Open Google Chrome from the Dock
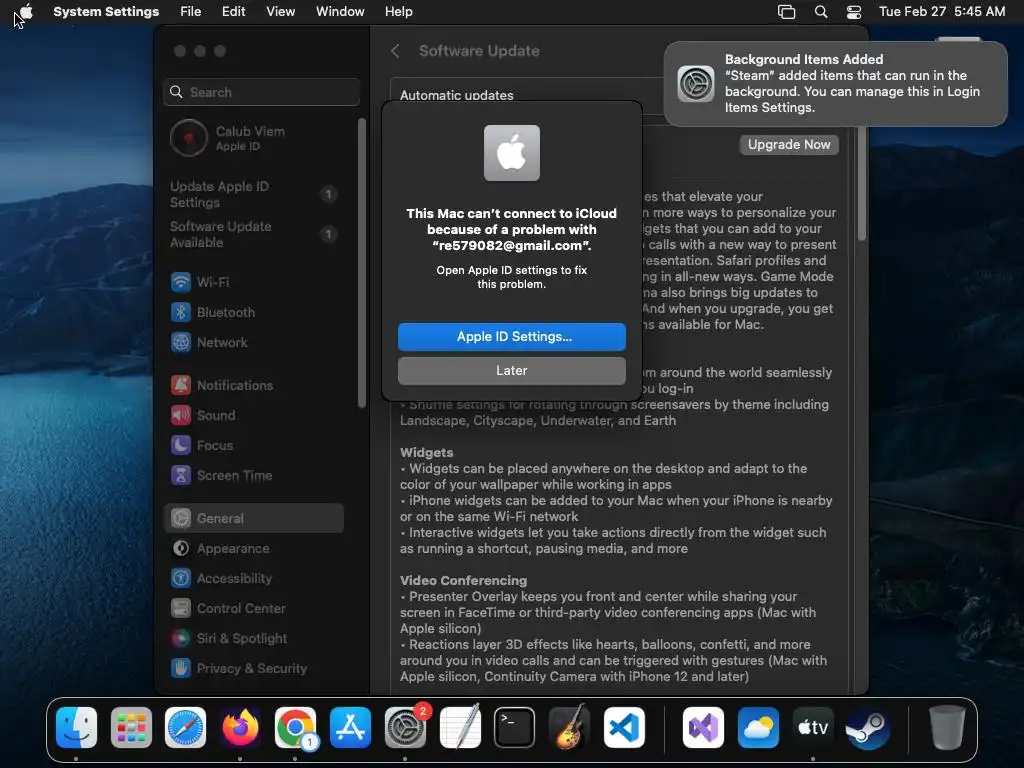 click(x=295, y=728)
